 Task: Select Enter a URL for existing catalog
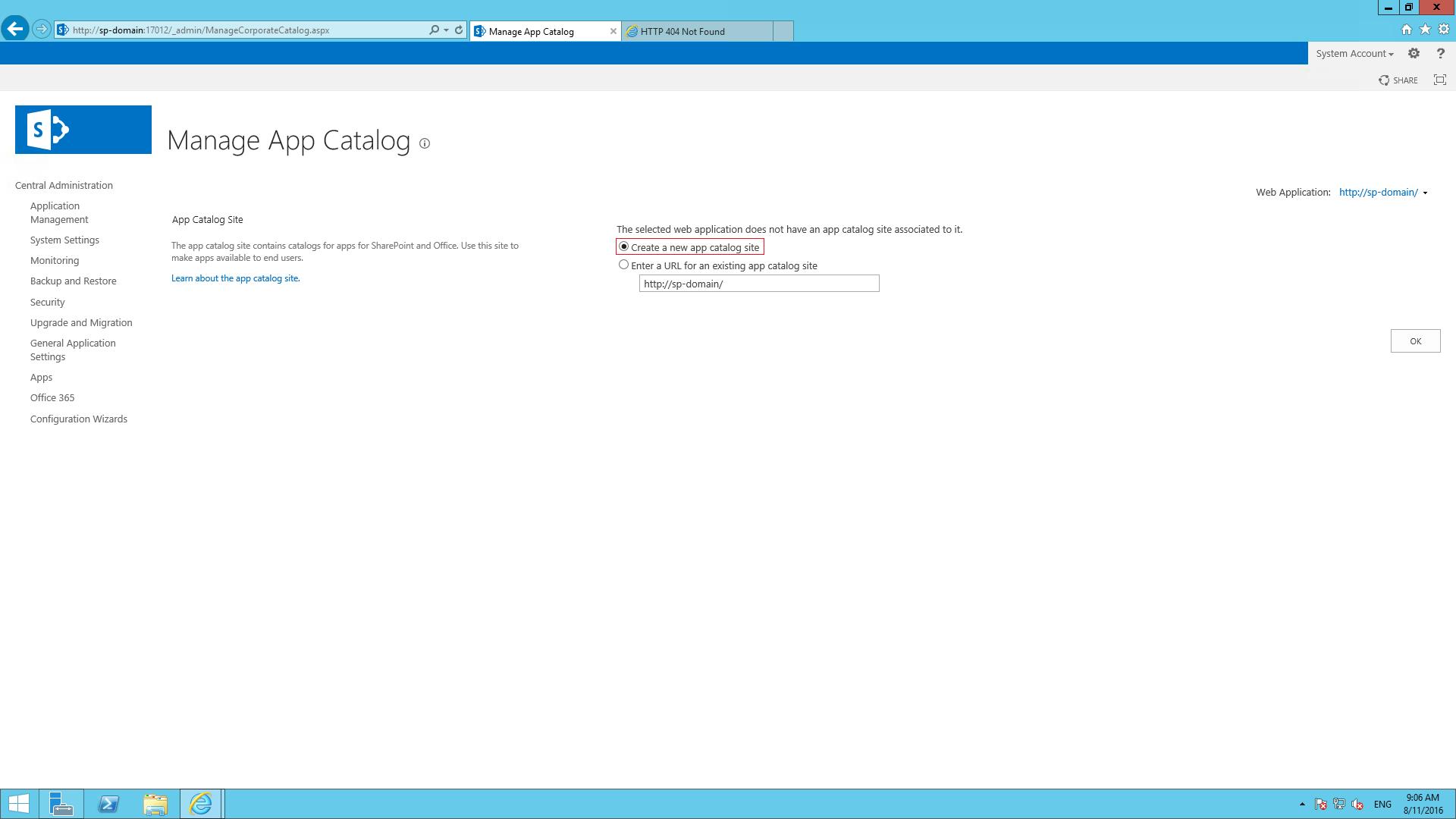coord(624,265)
